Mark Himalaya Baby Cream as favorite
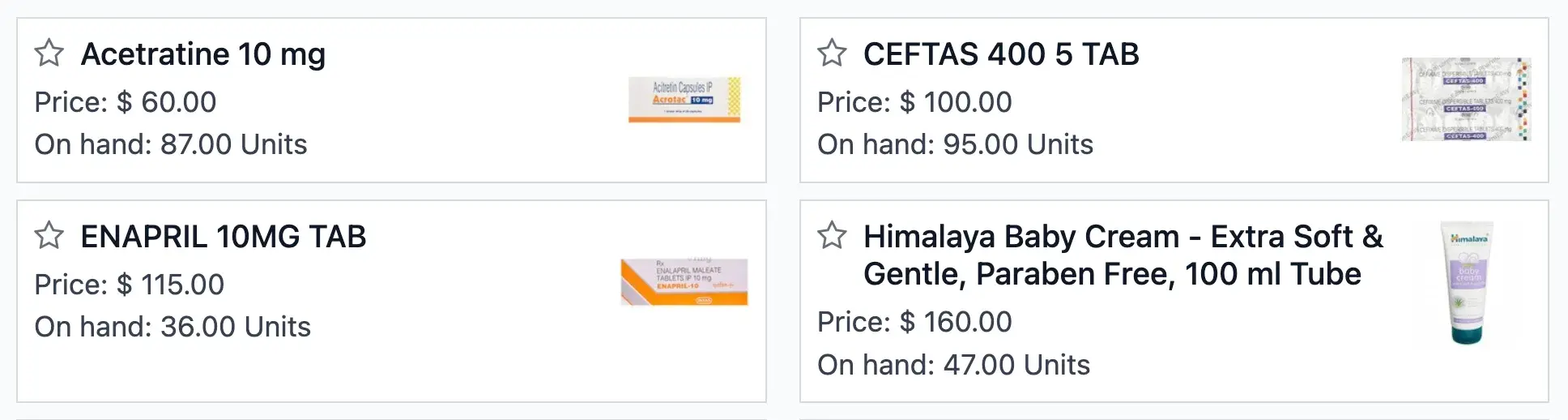Screen dimensions: 1568x420 click(832, 236)
